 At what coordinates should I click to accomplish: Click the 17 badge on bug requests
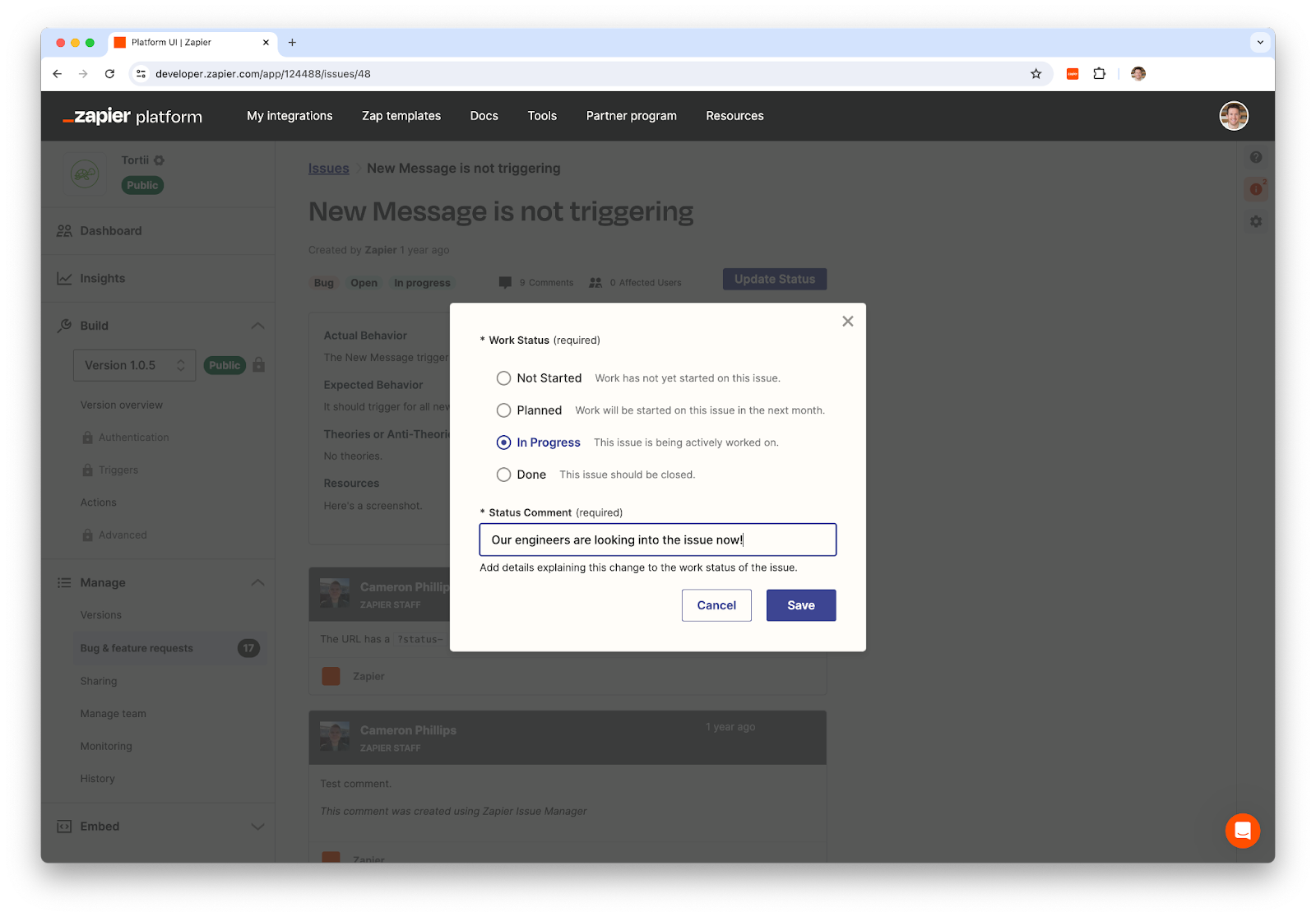click(248, 648)
